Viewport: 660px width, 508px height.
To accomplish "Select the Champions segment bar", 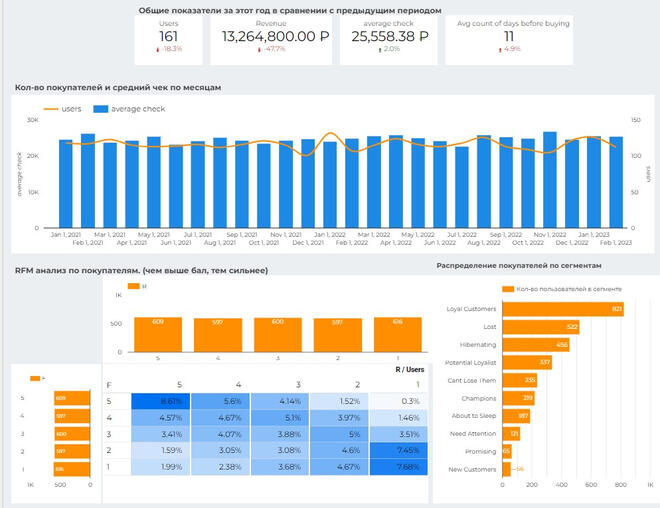I will (518, 398).
